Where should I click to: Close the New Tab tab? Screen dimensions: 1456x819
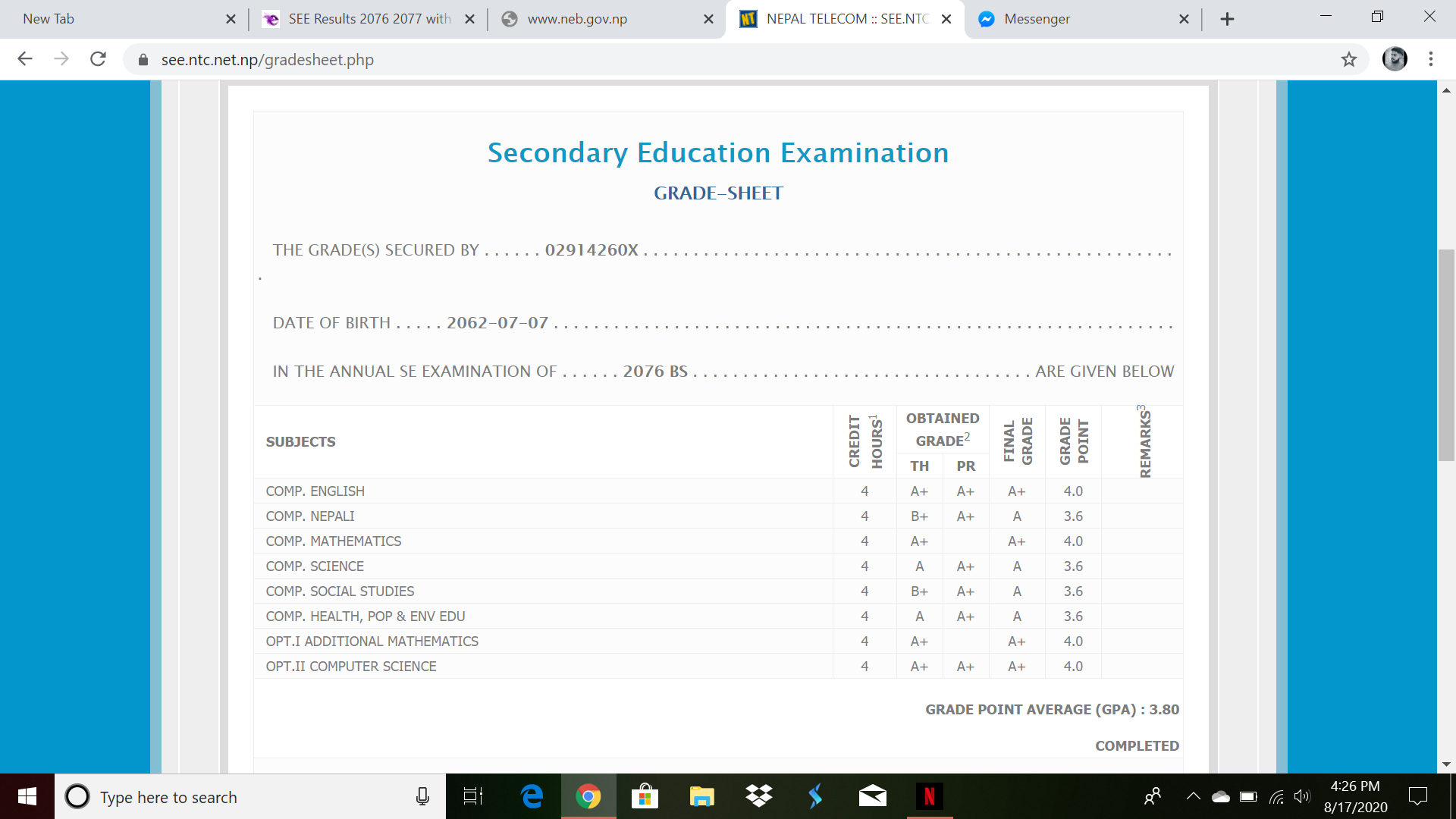[231, 19]
